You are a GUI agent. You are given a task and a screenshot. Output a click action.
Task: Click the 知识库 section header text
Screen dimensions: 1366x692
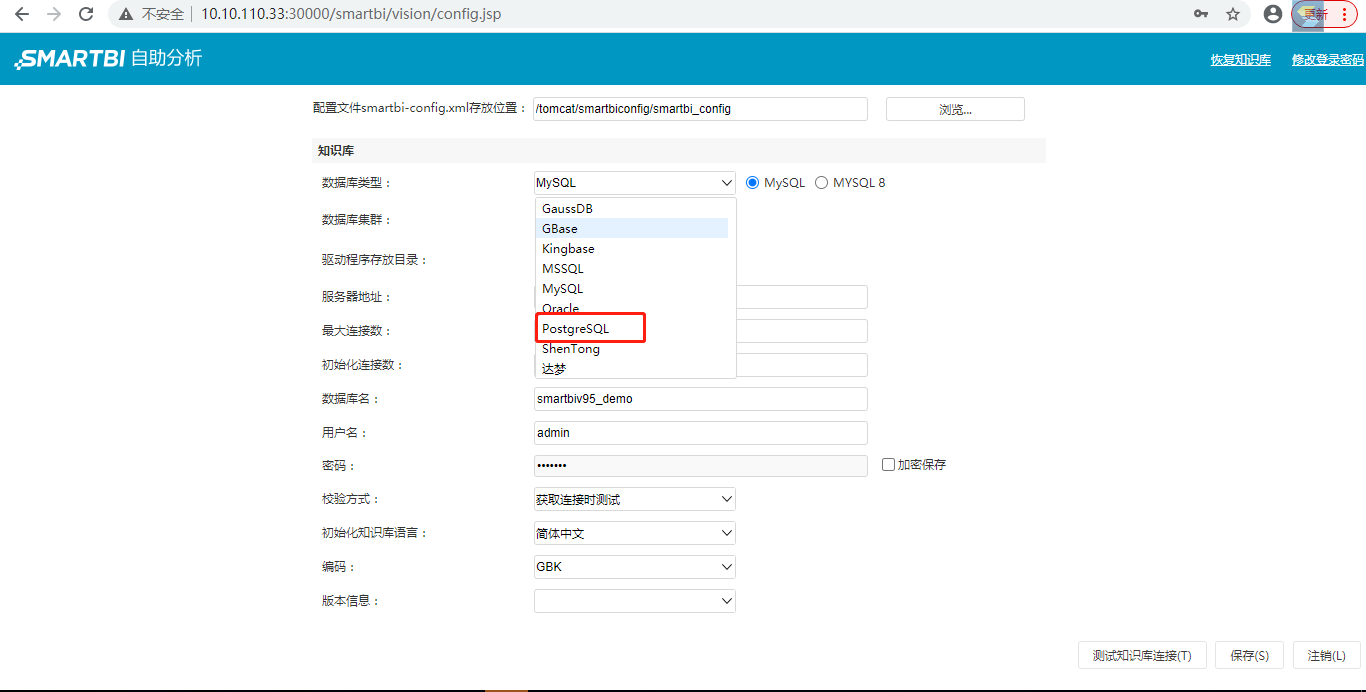pos(335,151)
